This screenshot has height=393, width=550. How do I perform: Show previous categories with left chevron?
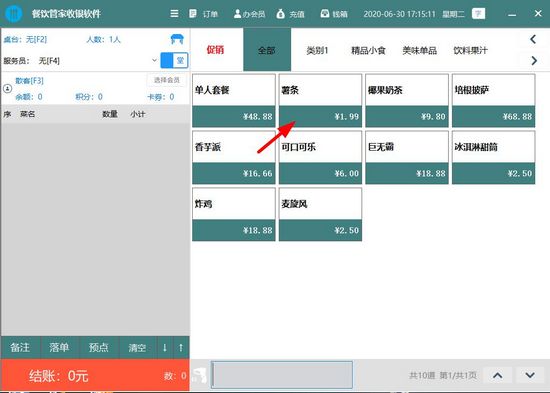(533, 39)
